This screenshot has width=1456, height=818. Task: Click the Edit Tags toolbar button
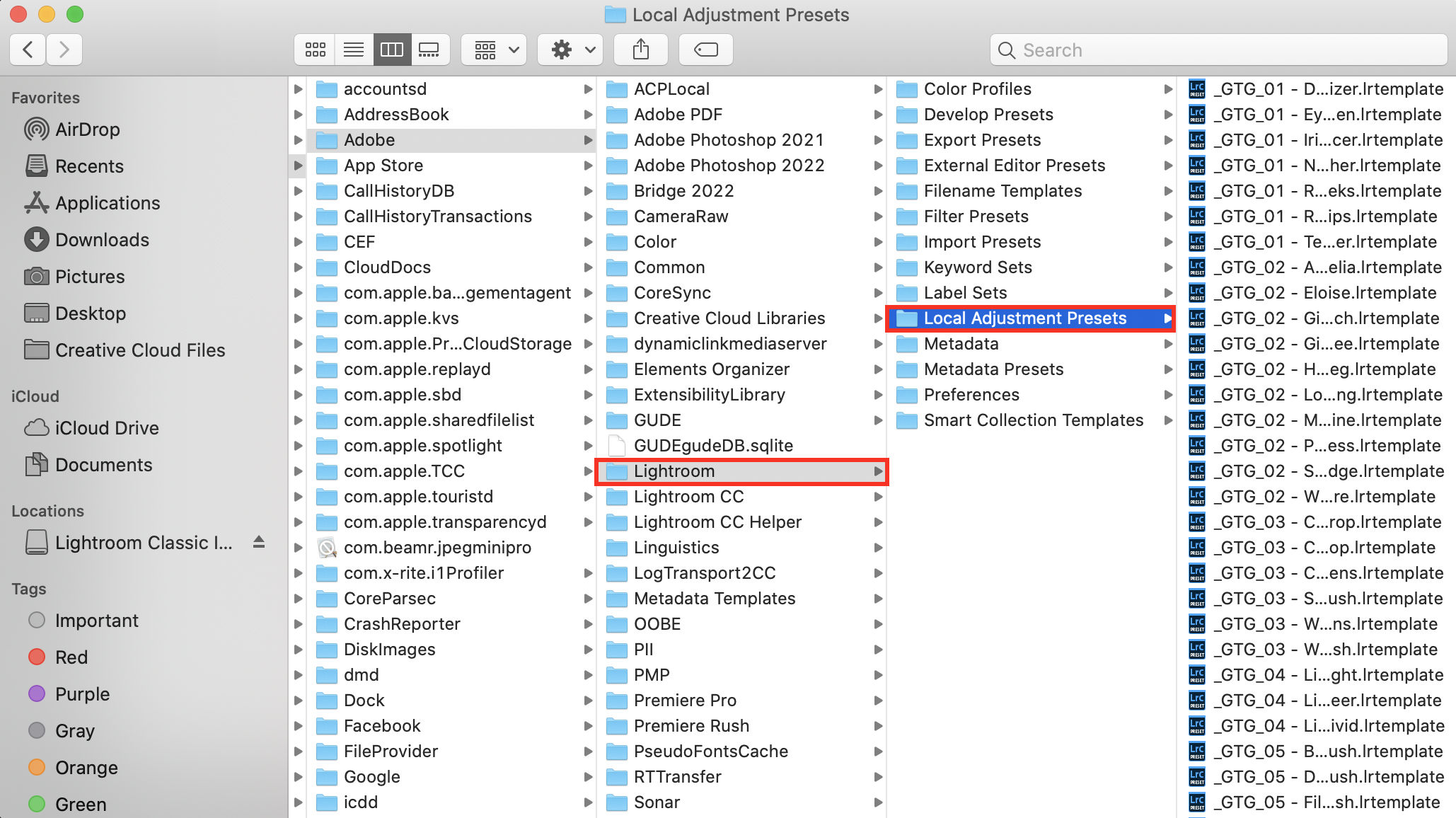[x=706, y=50]
